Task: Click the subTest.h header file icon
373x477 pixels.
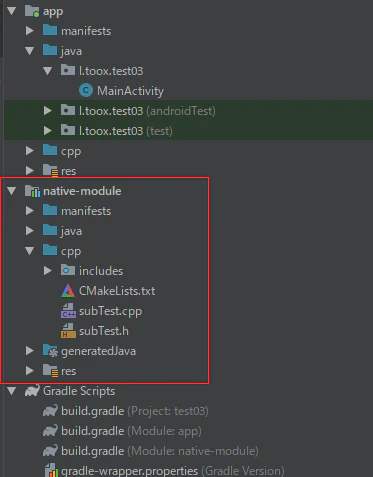Action: click(x=68, y=331)
